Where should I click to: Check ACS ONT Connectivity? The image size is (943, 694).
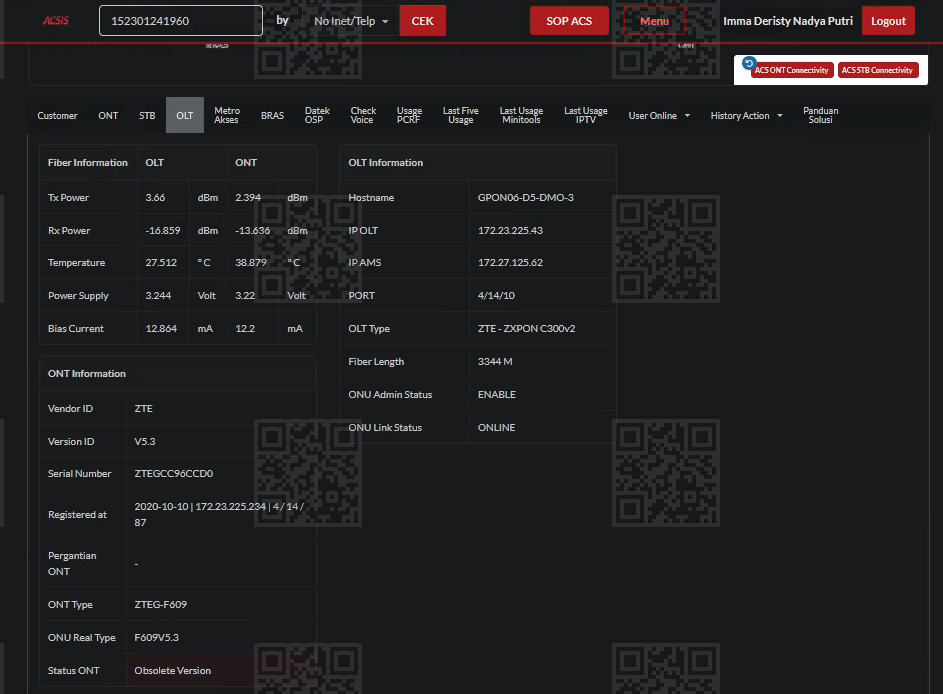tap(792, 71)
